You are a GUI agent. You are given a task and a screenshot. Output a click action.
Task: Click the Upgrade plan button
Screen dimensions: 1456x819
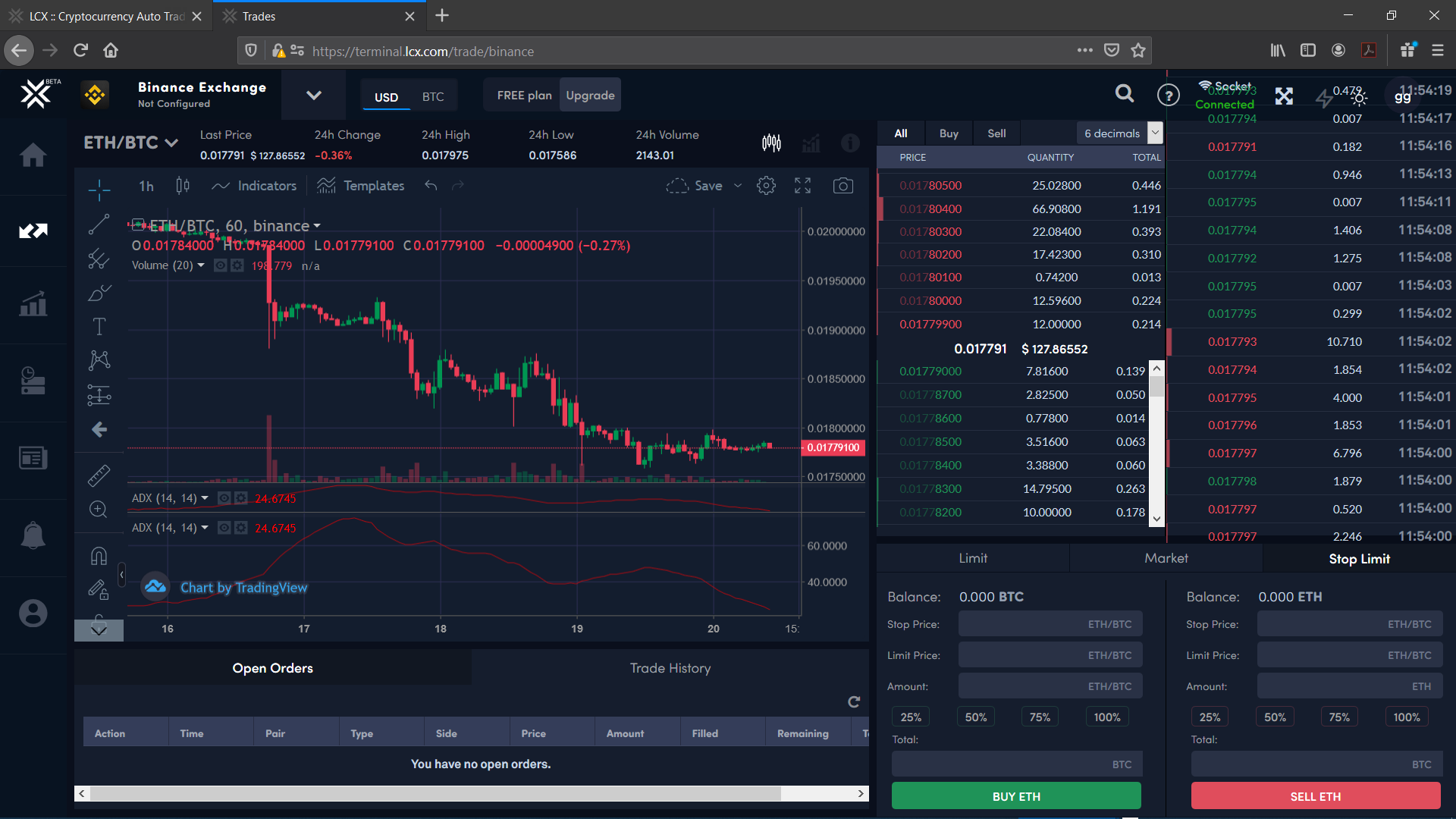tap(590, 96)
